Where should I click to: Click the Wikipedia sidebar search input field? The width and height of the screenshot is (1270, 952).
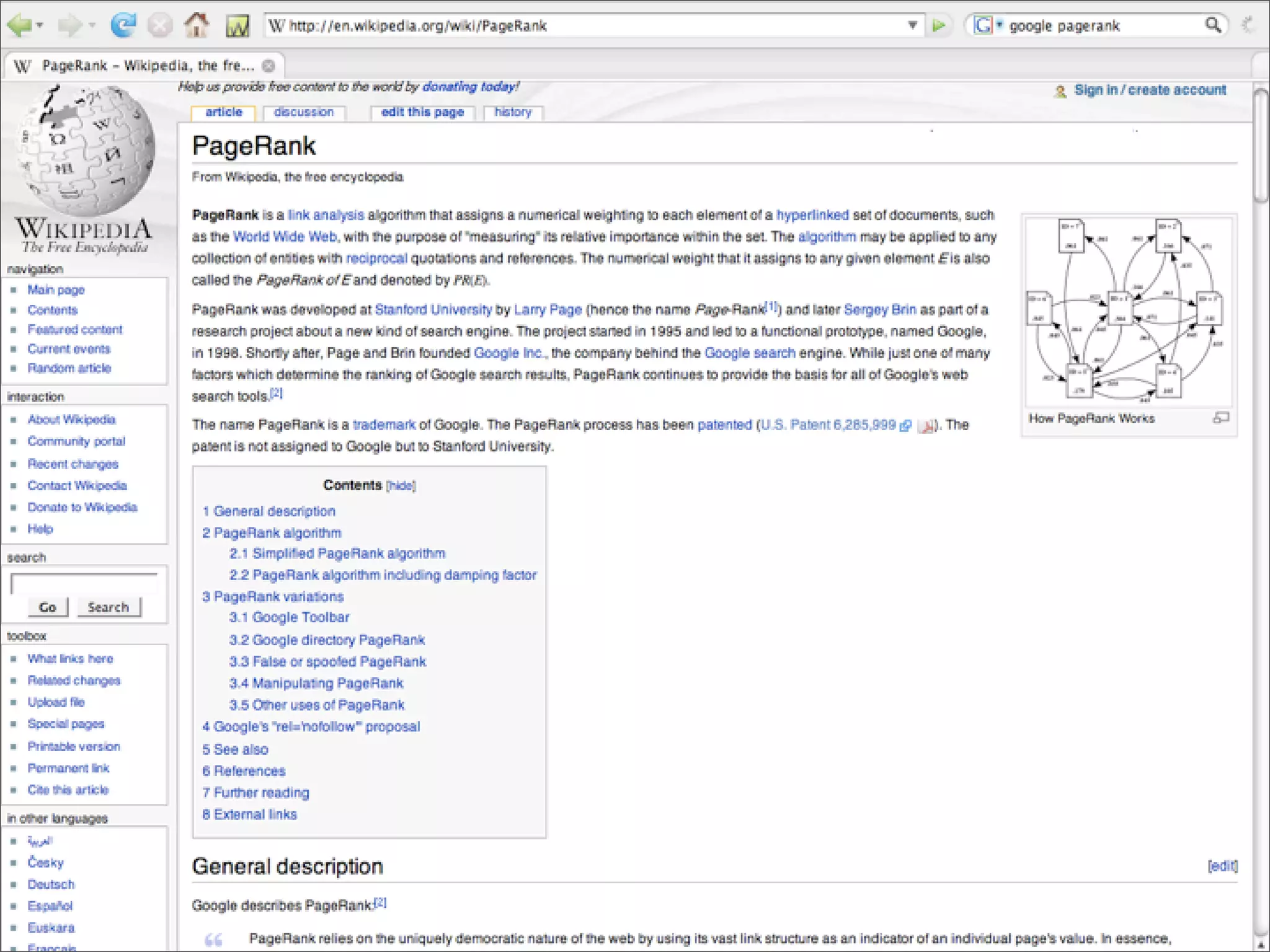[x=84, y=583]
